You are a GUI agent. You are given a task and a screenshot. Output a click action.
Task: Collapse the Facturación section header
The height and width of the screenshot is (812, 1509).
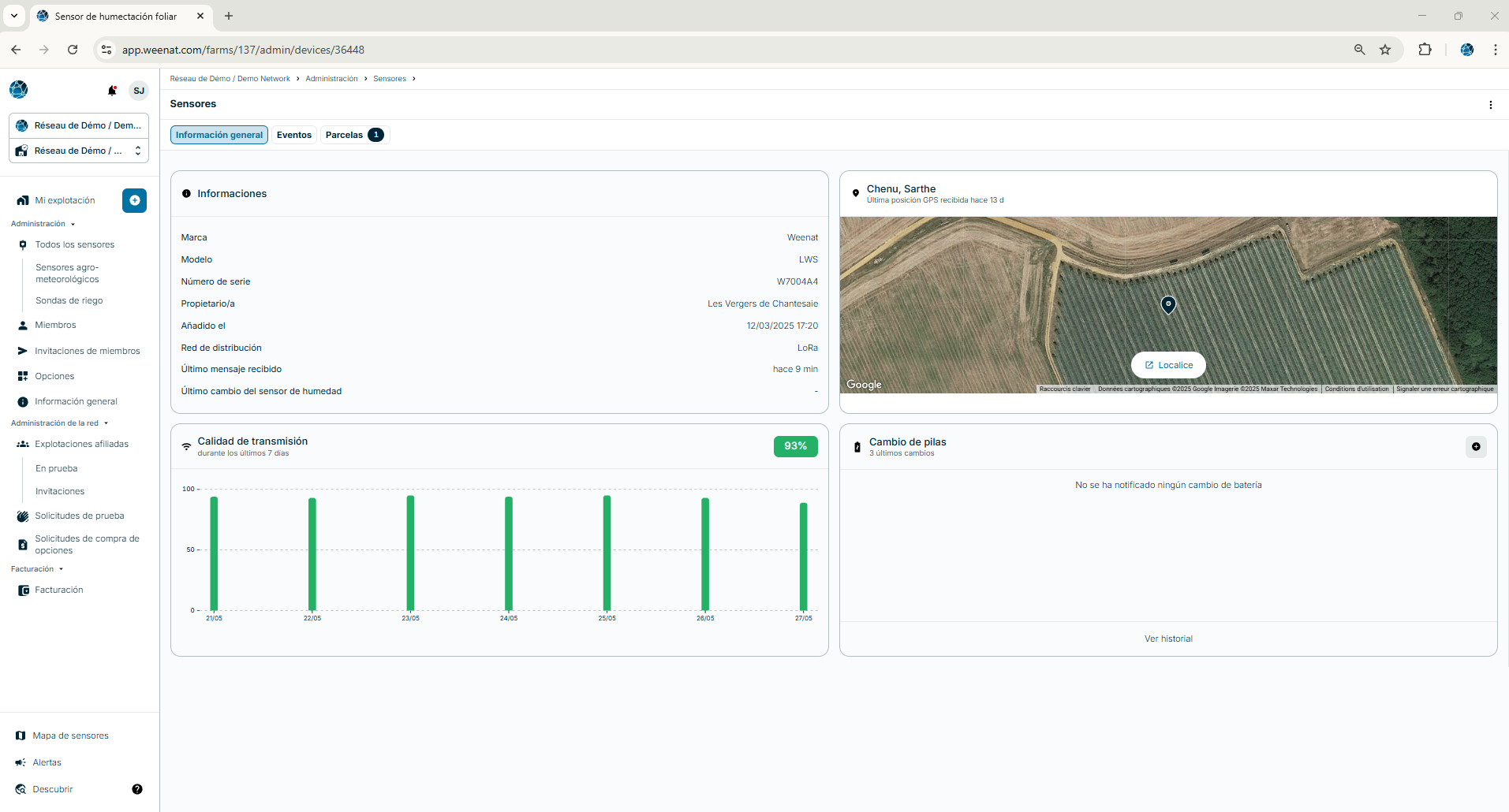click(x=36, y=569)
